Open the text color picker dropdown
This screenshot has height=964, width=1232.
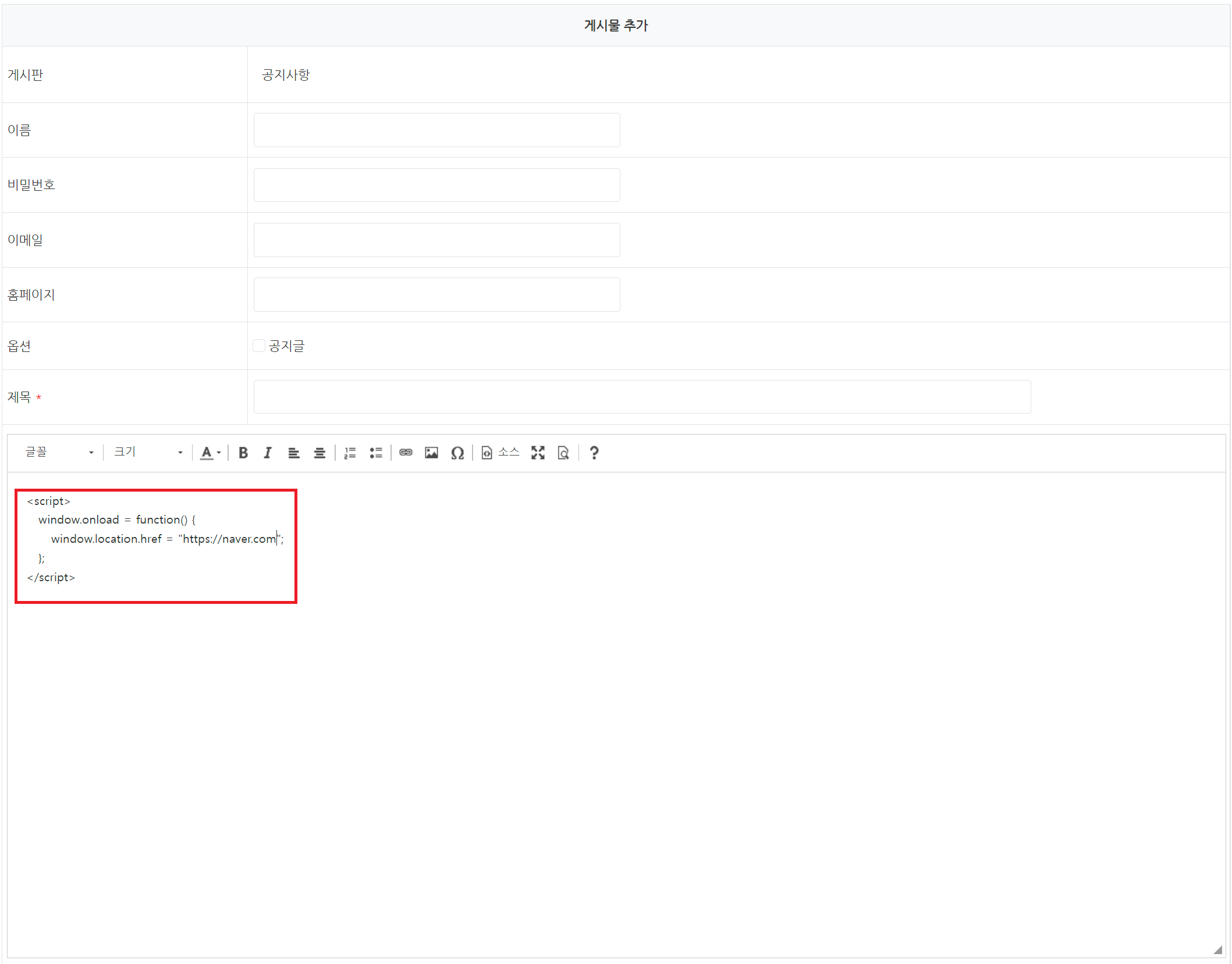[210, 453]
